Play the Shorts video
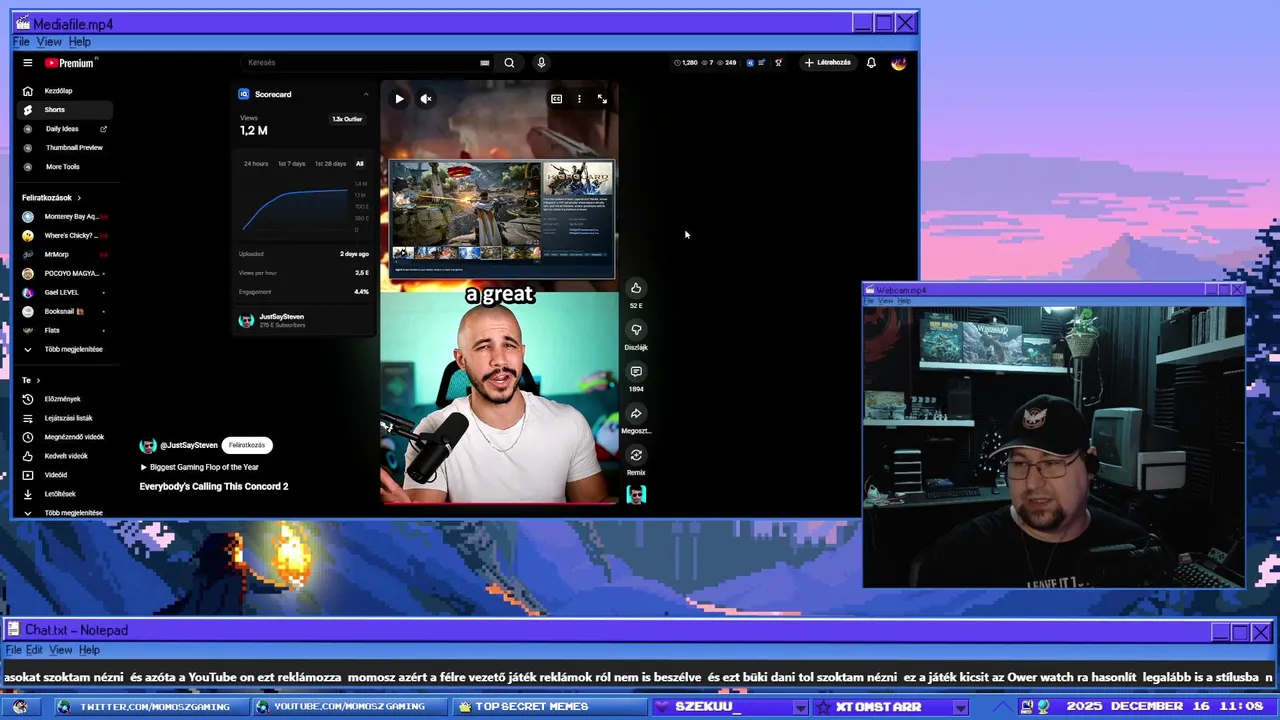Image resolution: width=1280 pixels, height=720 pixels. tap(399, 99)
